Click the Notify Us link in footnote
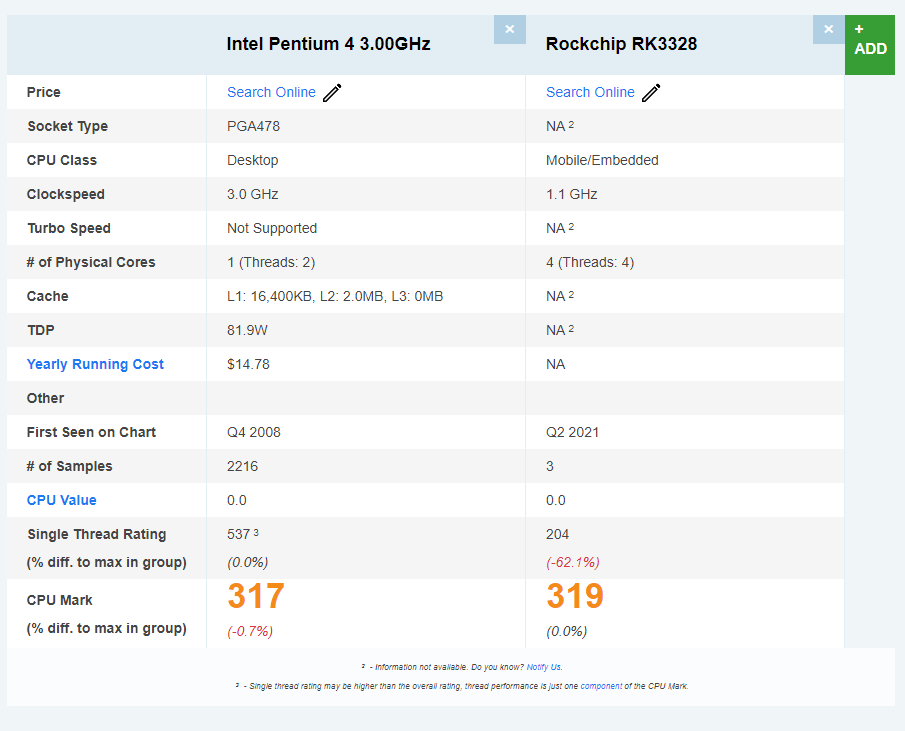The image size is (905, 731). (544, 667)
